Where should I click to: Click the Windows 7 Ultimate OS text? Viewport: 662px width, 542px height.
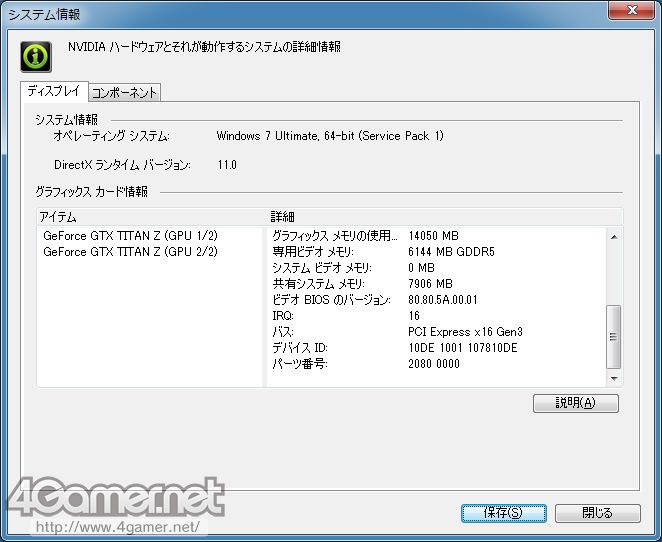(x=330, y=136)
